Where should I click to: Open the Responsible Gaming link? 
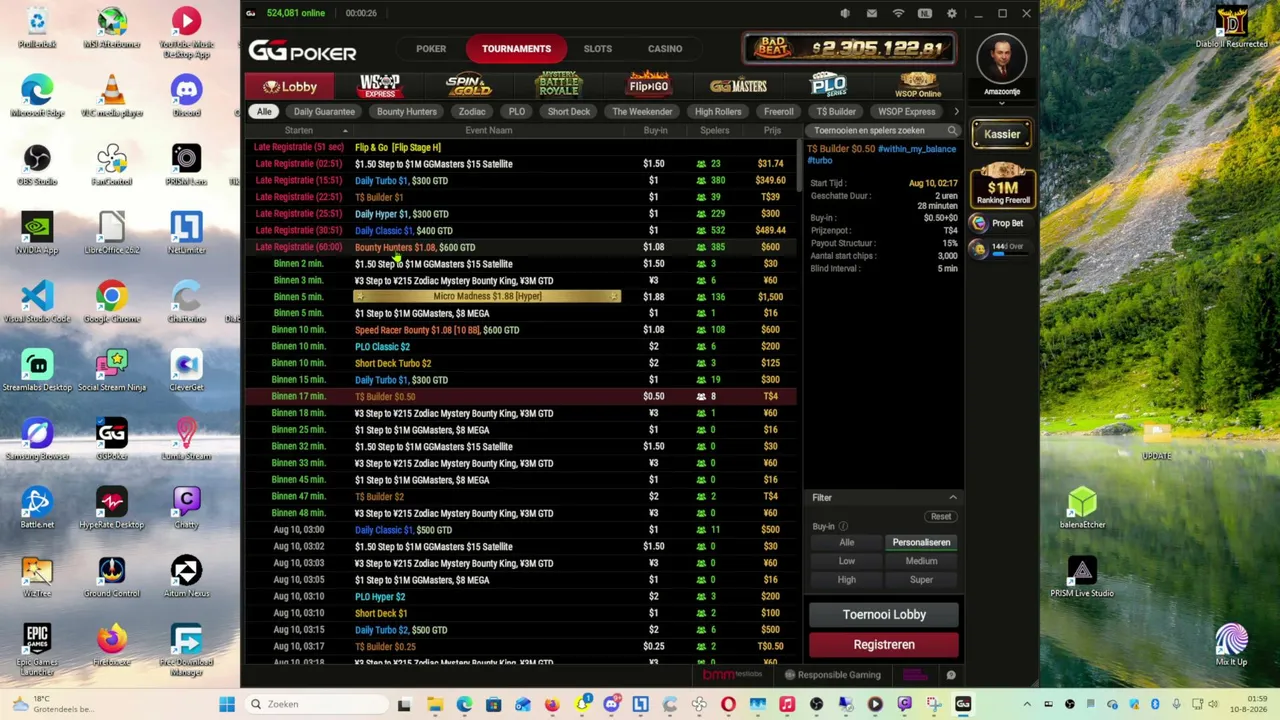click(832, 675)
